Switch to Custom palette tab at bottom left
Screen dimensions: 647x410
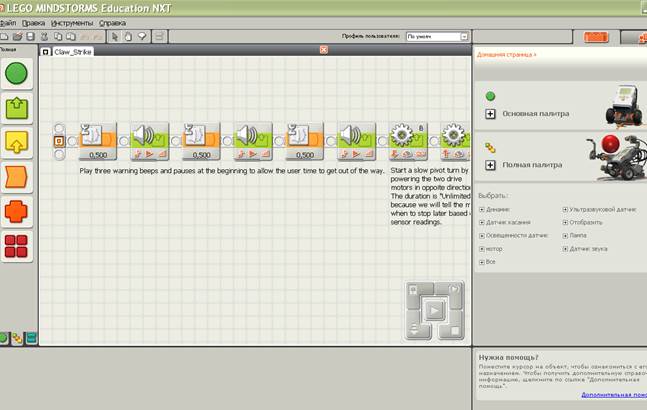pos(31,339)
